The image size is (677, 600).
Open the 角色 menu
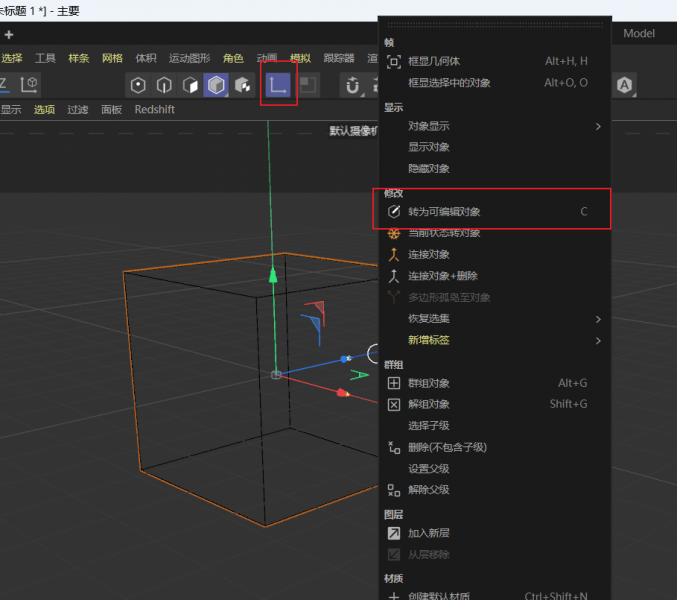point(233,58)
